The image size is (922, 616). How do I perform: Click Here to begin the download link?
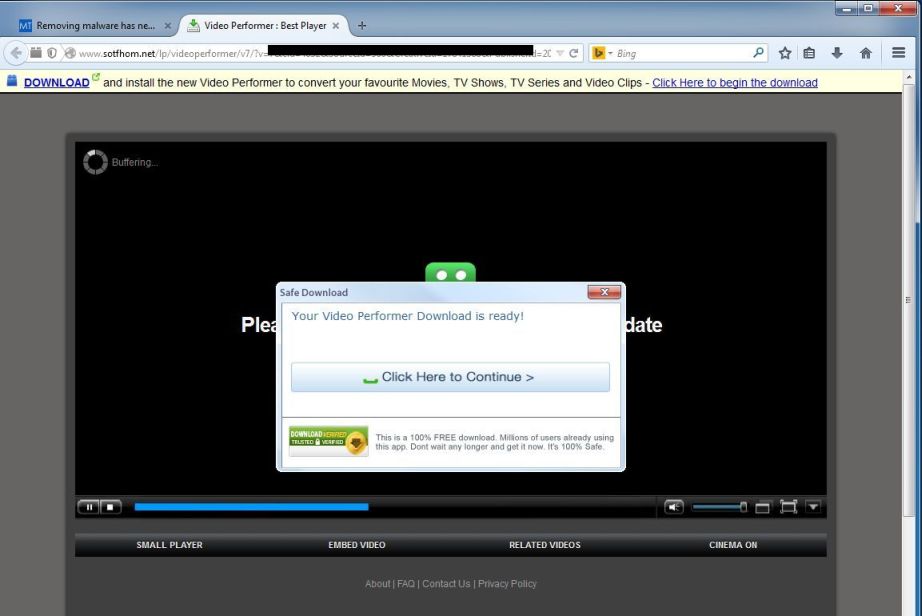tap(734, 83)
